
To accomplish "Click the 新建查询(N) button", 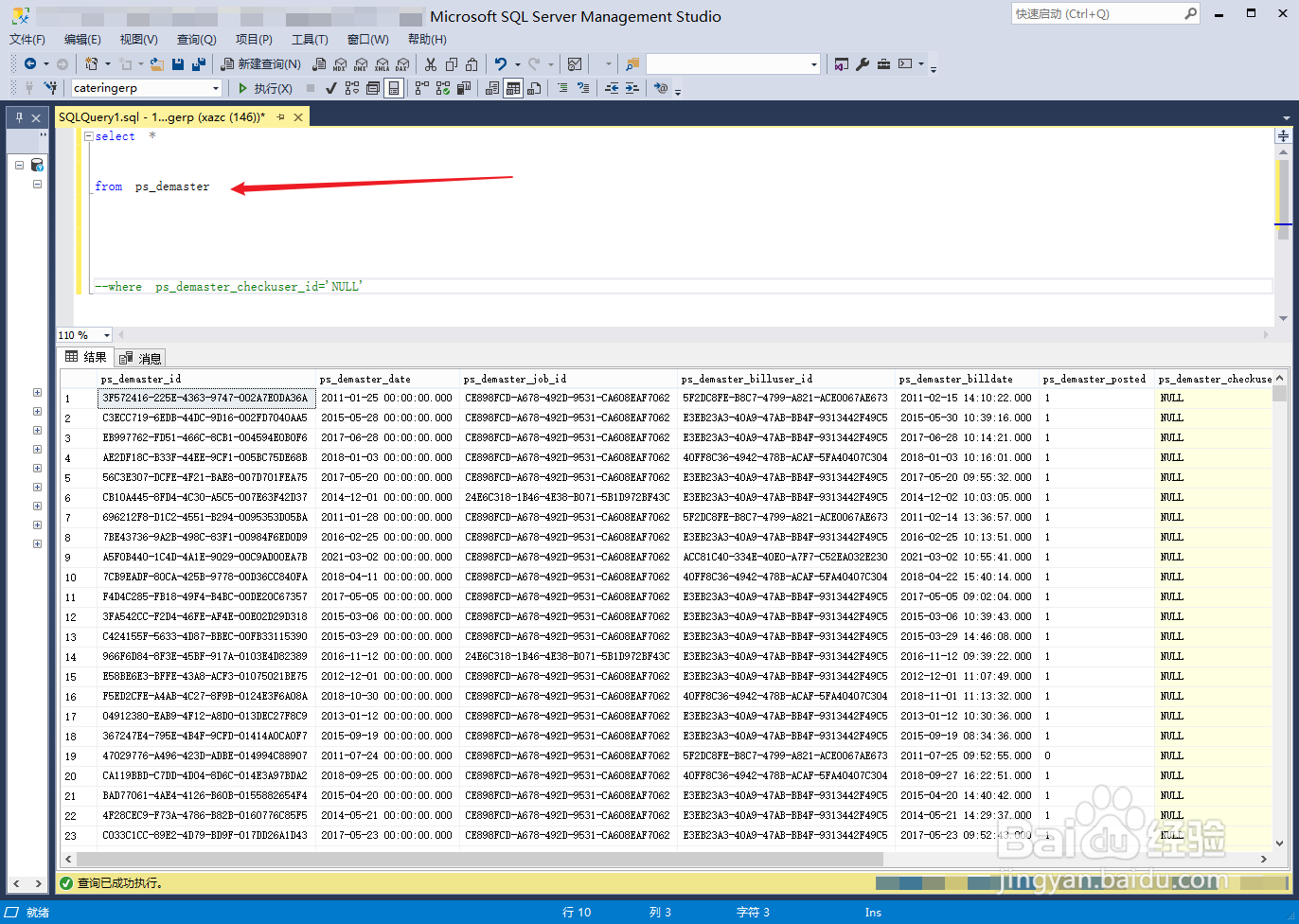I will pyautogui.click(x=261, y=64).
